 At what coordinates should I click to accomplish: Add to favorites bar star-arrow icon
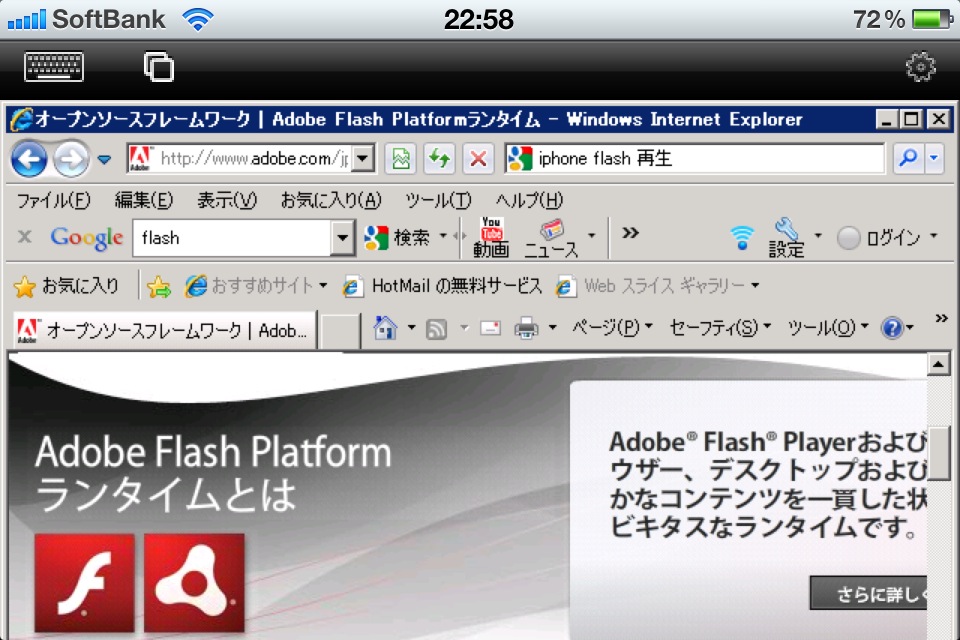click(159, 286)
